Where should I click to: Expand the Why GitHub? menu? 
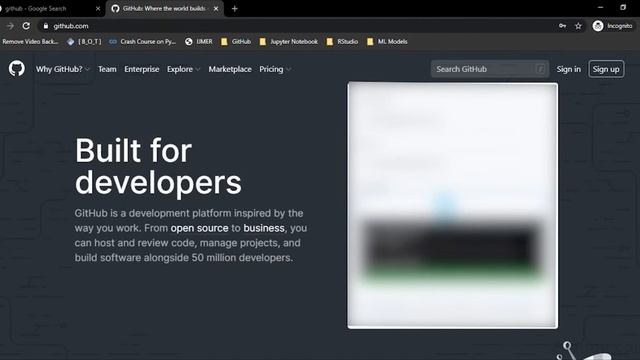(x=62, y=69)
